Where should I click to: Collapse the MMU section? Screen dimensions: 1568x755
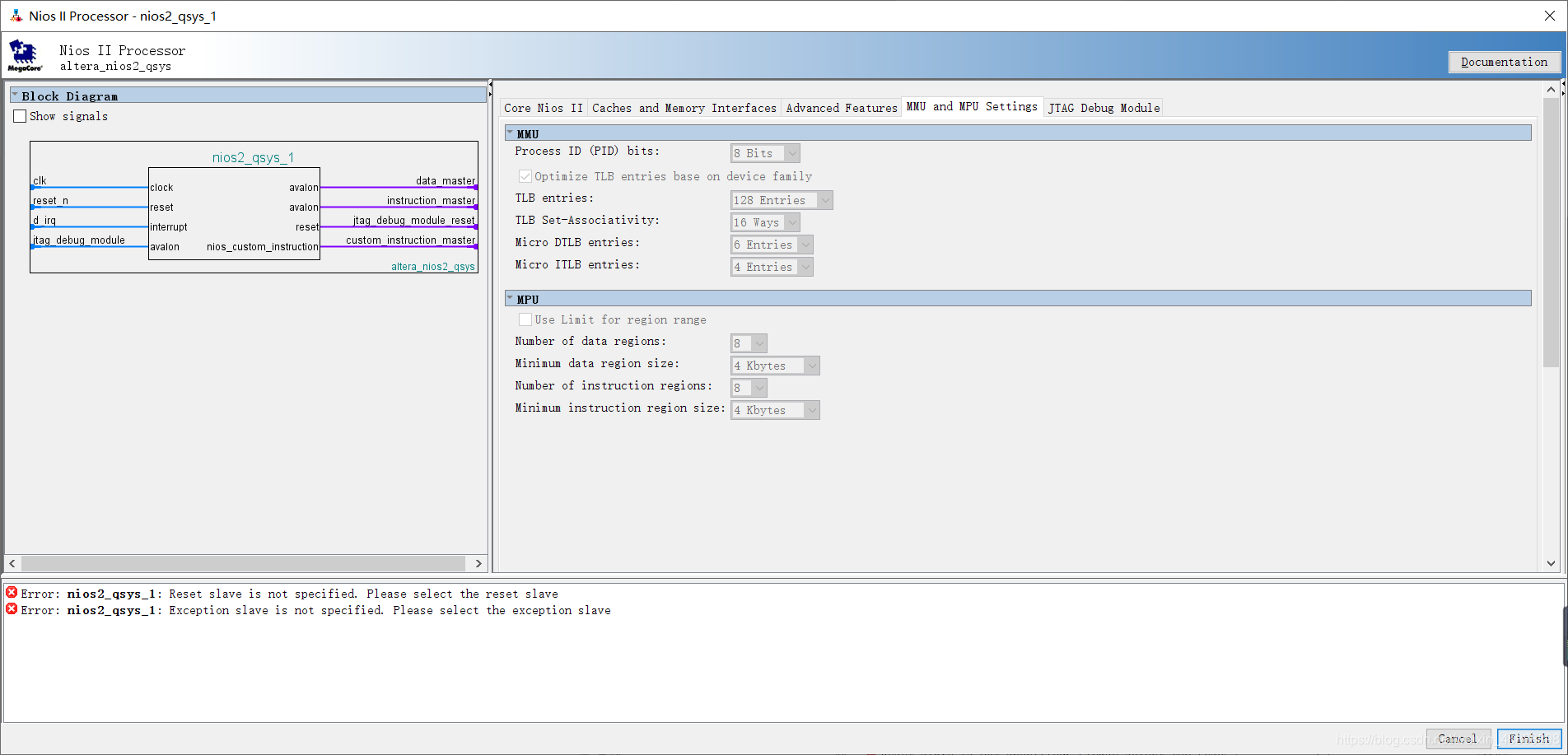[x=510, y=133]
